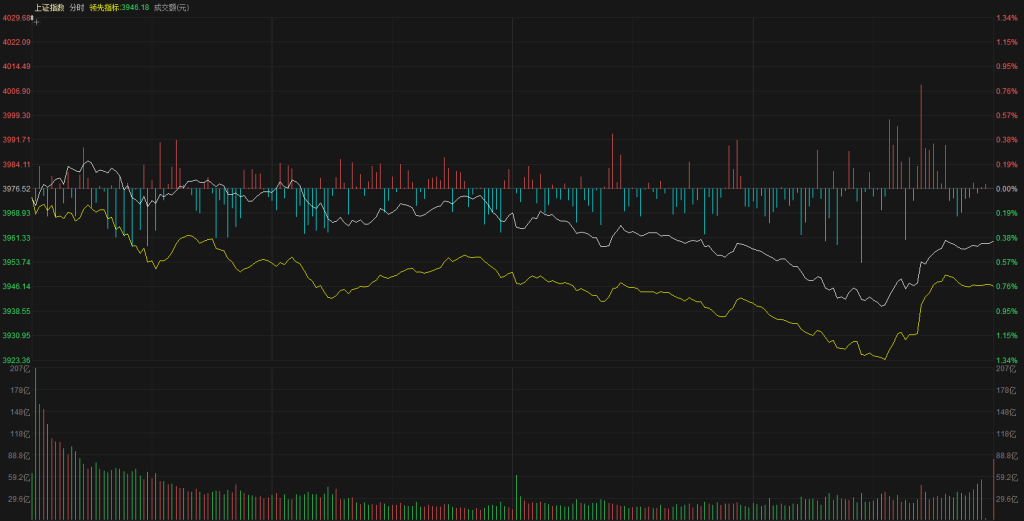Click the 29.6亿 volume label on right axis
Image resolution: width=1024 pixels, height=521 pixels.
tap(1005, 498)
